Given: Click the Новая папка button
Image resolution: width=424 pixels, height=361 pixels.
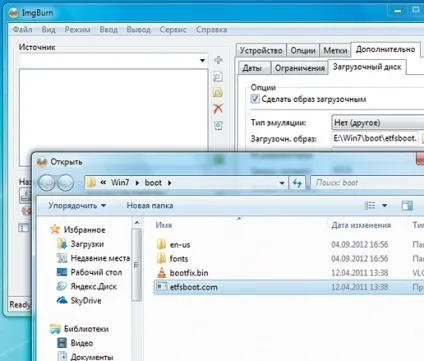Looking at the screenshot, I should point(150,206).
